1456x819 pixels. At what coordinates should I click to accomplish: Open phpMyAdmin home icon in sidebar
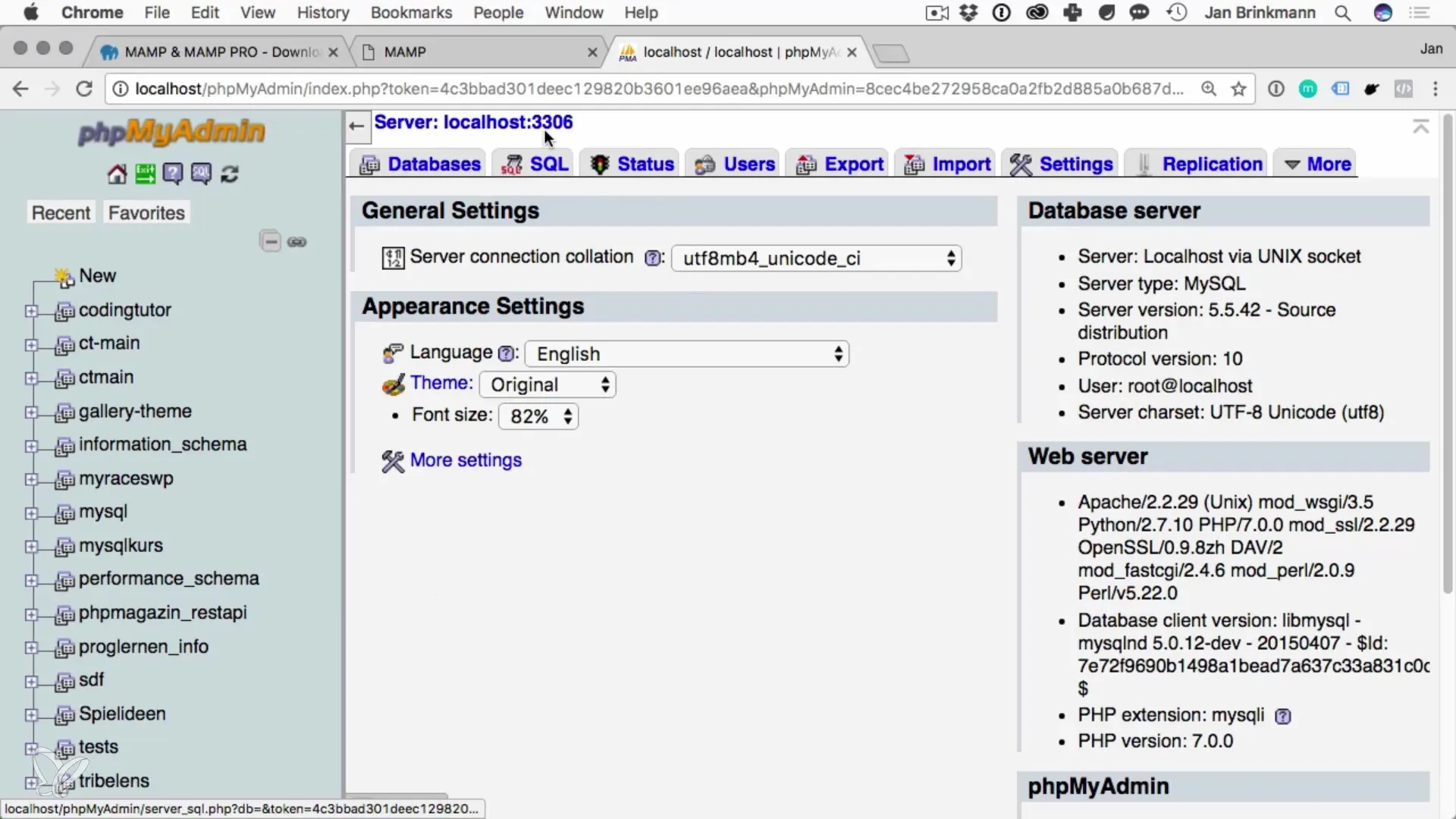click(117, 174)
